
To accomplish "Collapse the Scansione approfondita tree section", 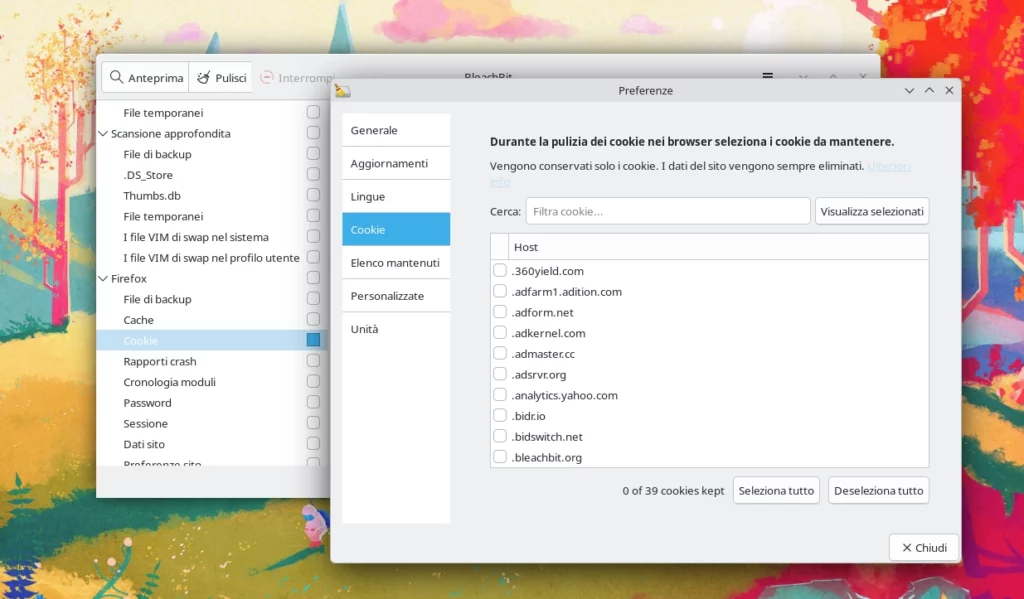I will coord(102,133).
